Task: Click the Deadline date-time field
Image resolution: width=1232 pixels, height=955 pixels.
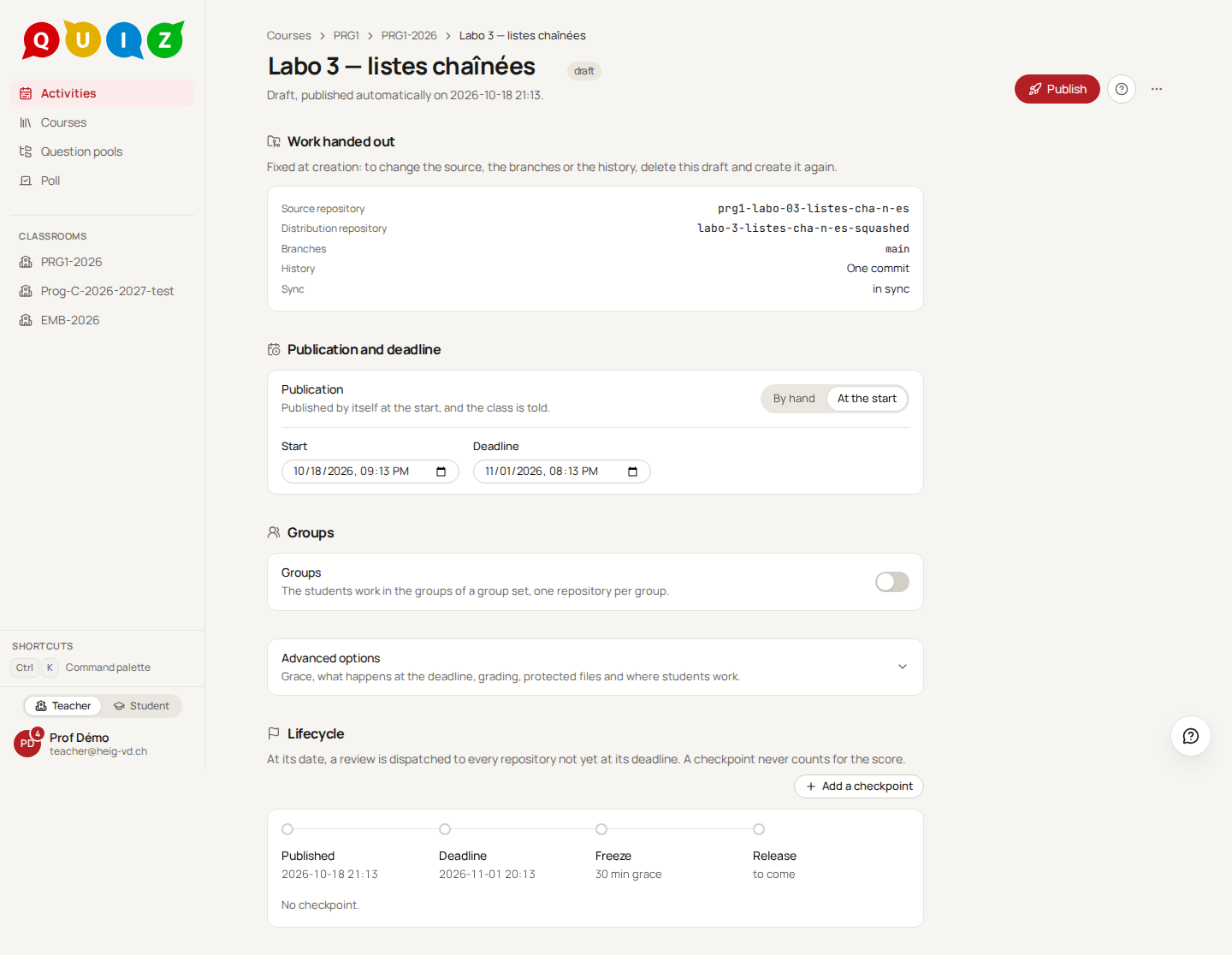Action: [562, 472]
